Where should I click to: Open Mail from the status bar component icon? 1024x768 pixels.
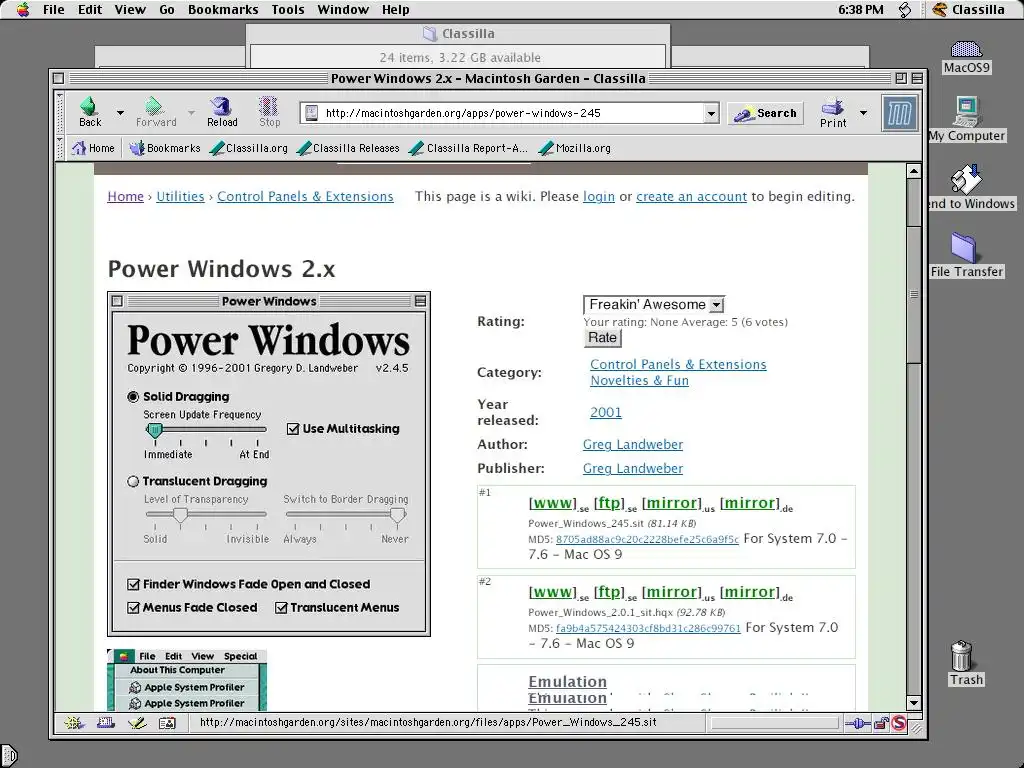[105, 723]
